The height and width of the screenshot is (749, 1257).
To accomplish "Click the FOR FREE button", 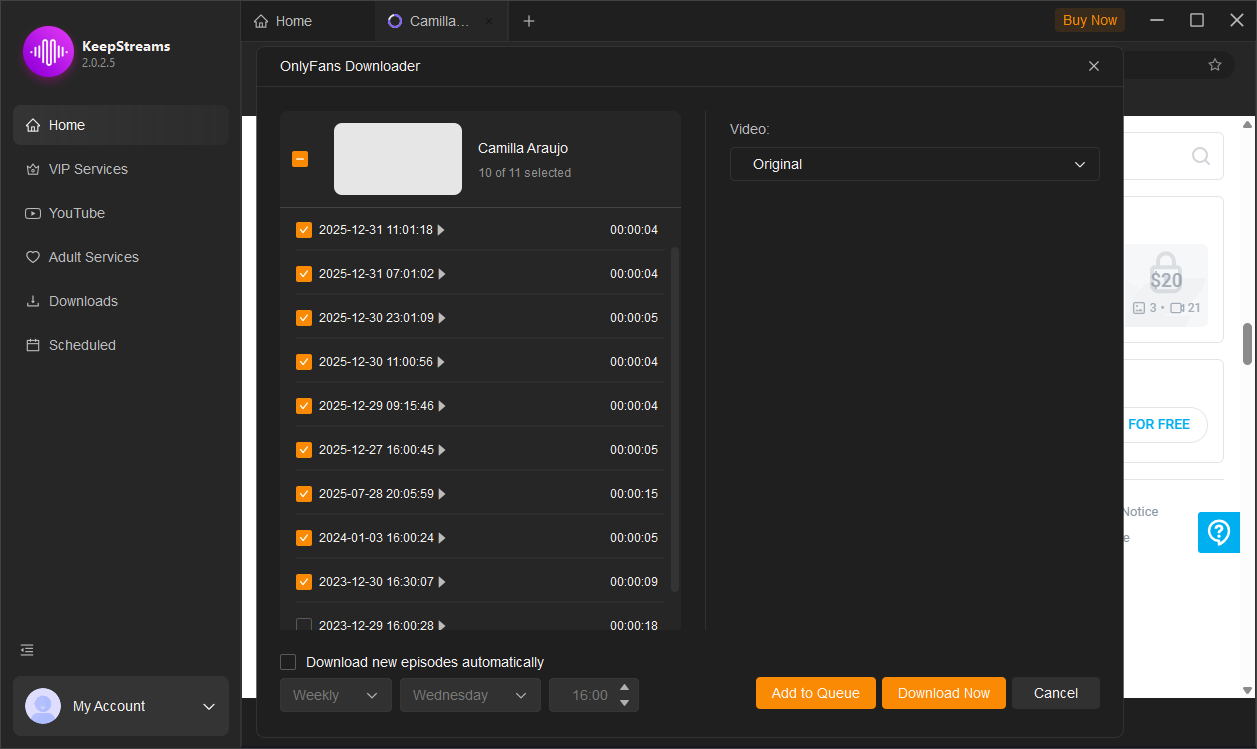I will [x=1160, y=424].
